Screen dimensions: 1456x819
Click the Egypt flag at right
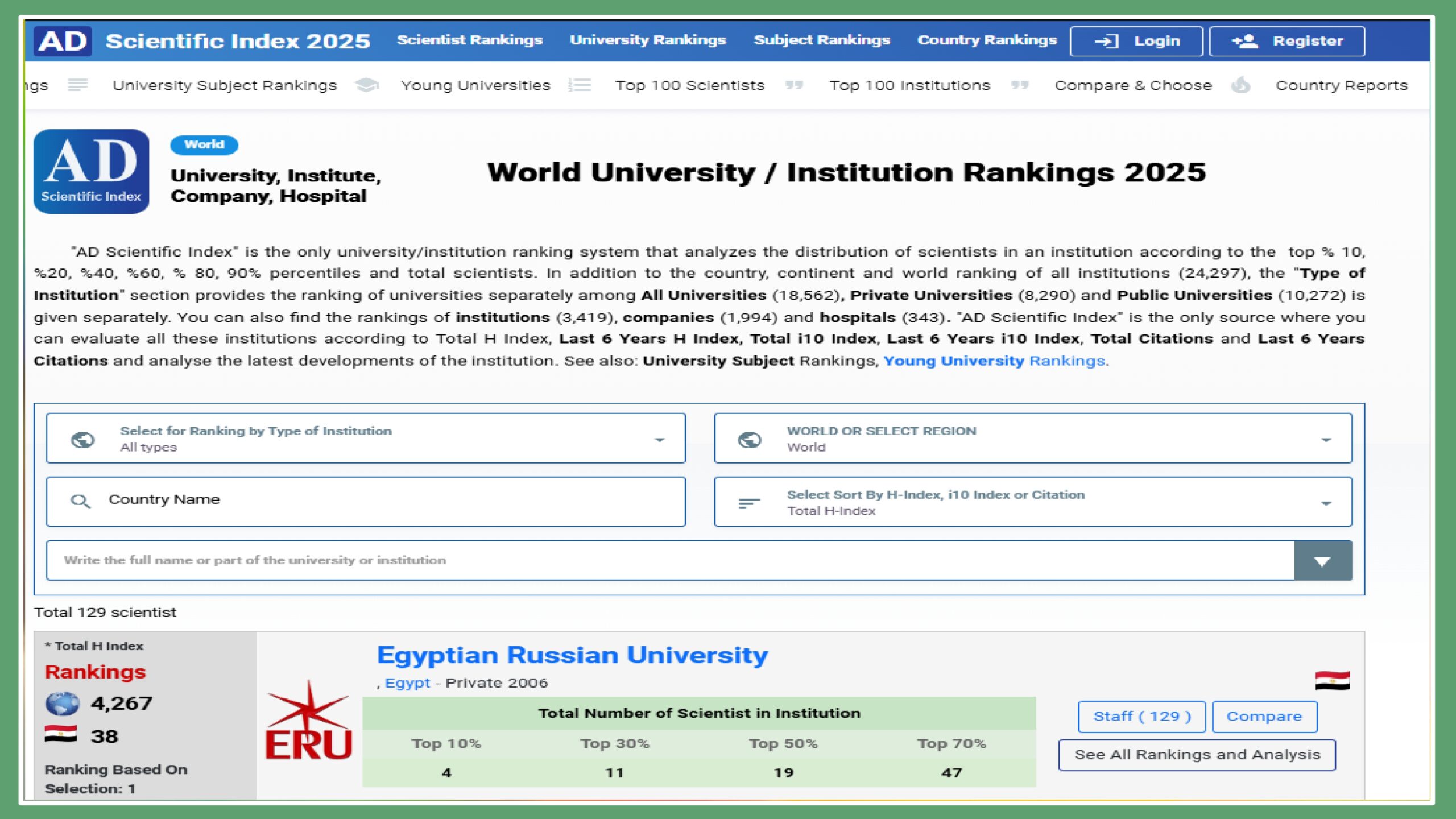[1332, 681]
